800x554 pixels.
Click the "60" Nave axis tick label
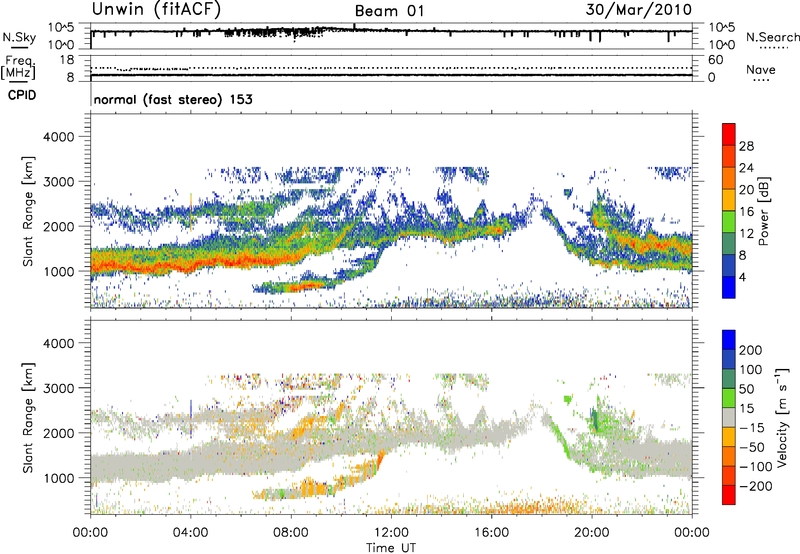tap(716, 60)
